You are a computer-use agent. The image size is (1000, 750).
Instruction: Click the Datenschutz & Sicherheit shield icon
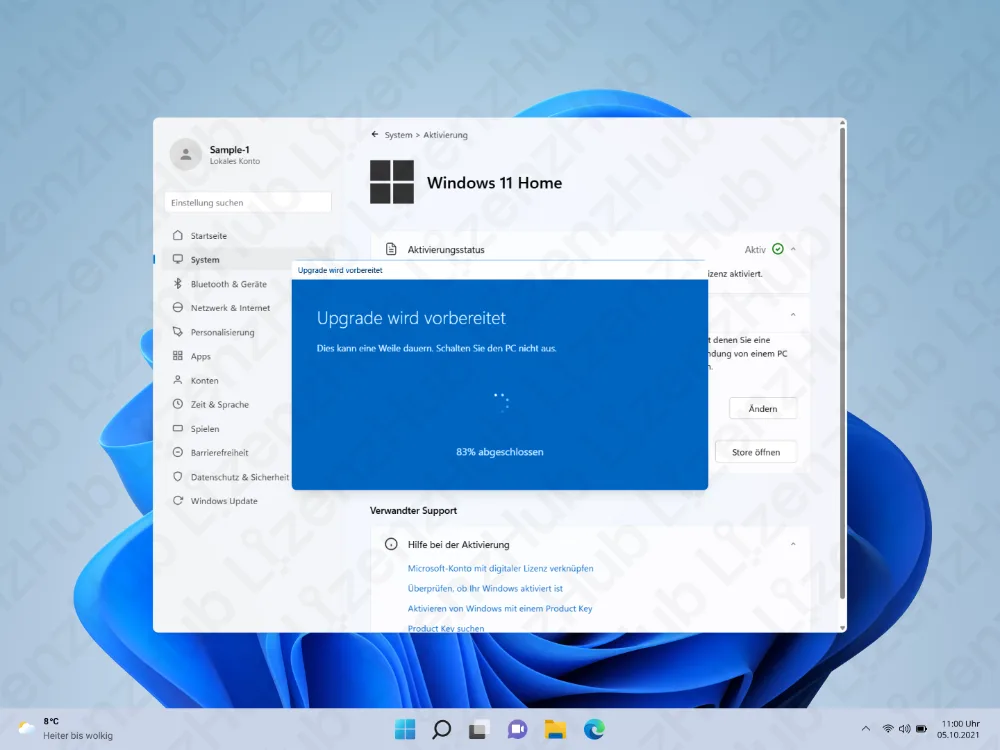coord(178,476)
